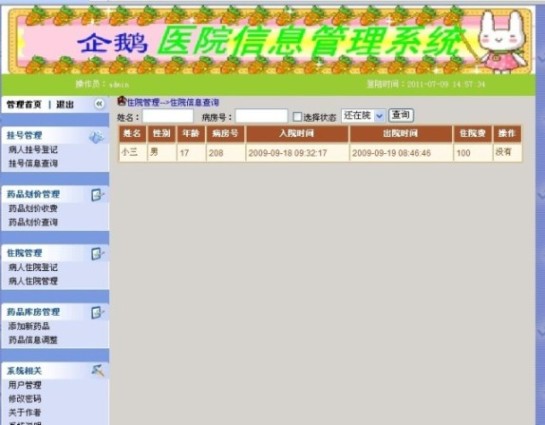Click the breadcrumb icon before 住院管理

(121, 101)
